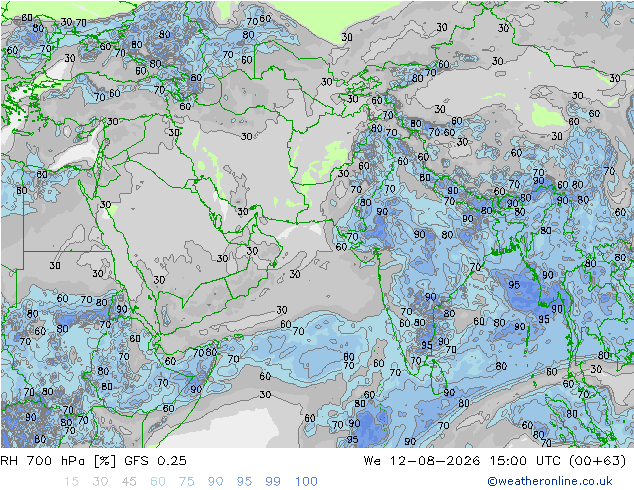
Task: Select the legend value 60 in the scale row
Action: click(x=158, y=482)
